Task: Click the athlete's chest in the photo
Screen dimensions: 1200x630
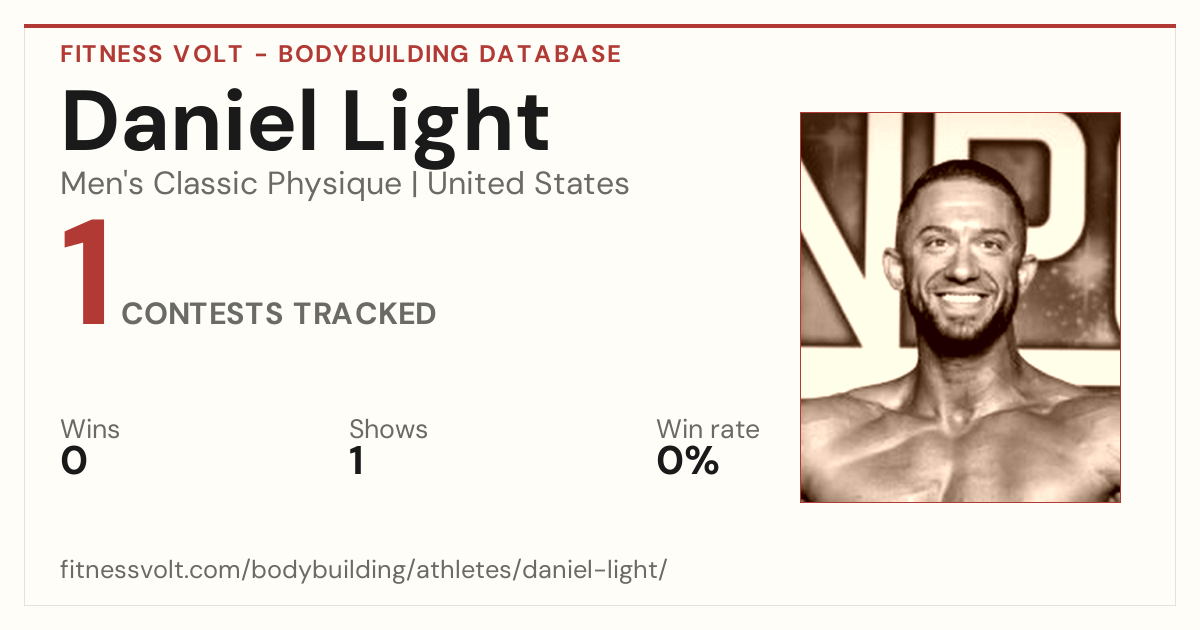Action: [960, 450]
